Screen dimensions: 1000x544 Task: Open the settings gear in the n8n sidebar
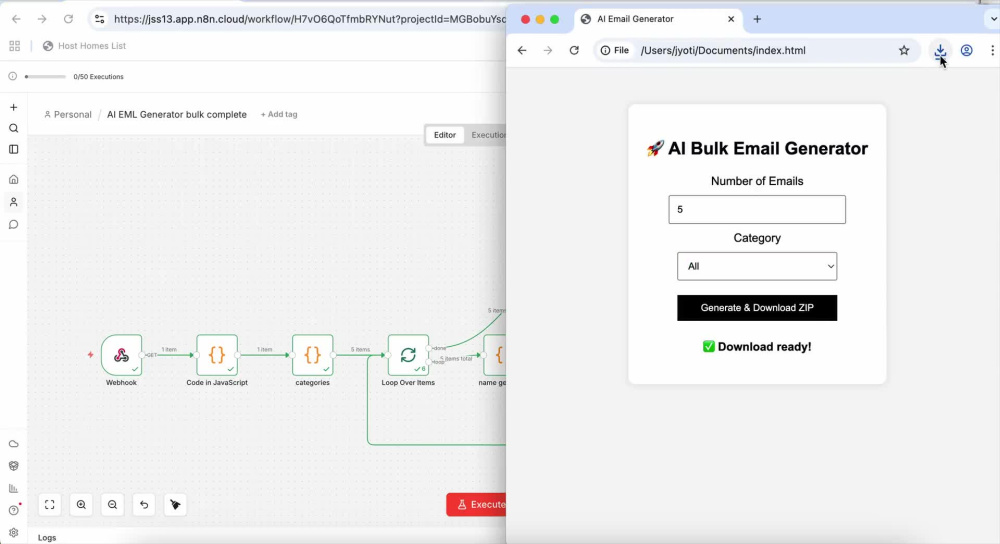(13, 533)
